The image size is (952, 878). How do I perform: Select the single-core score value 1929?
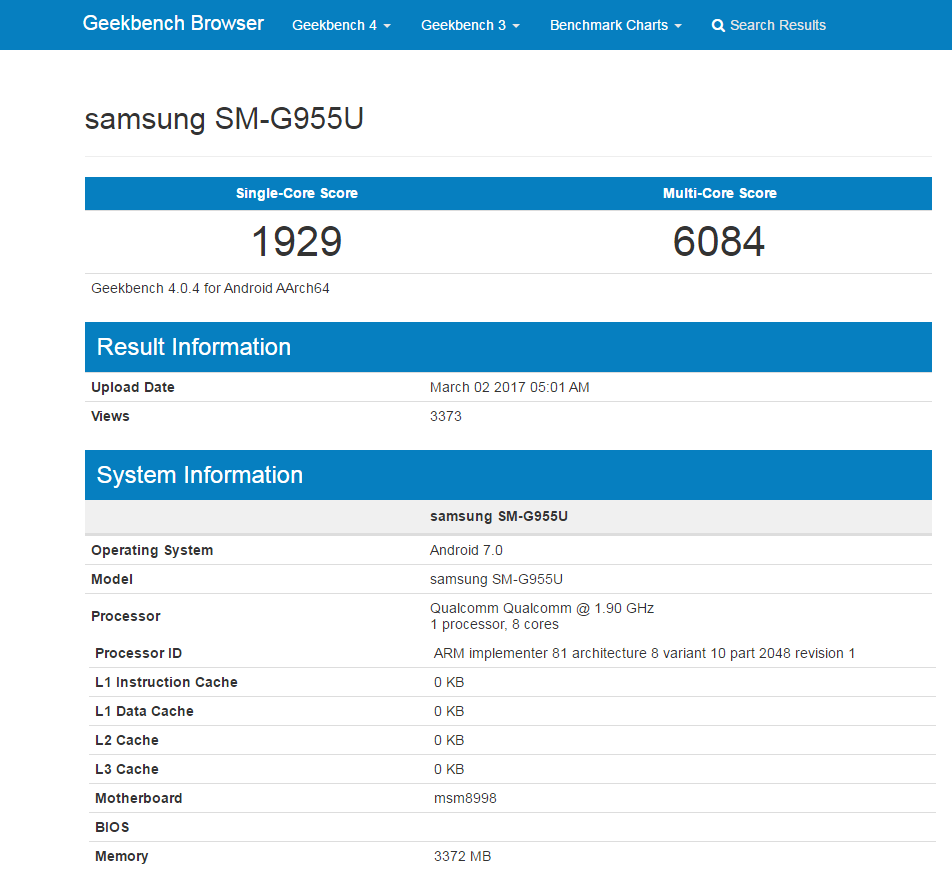297,242
